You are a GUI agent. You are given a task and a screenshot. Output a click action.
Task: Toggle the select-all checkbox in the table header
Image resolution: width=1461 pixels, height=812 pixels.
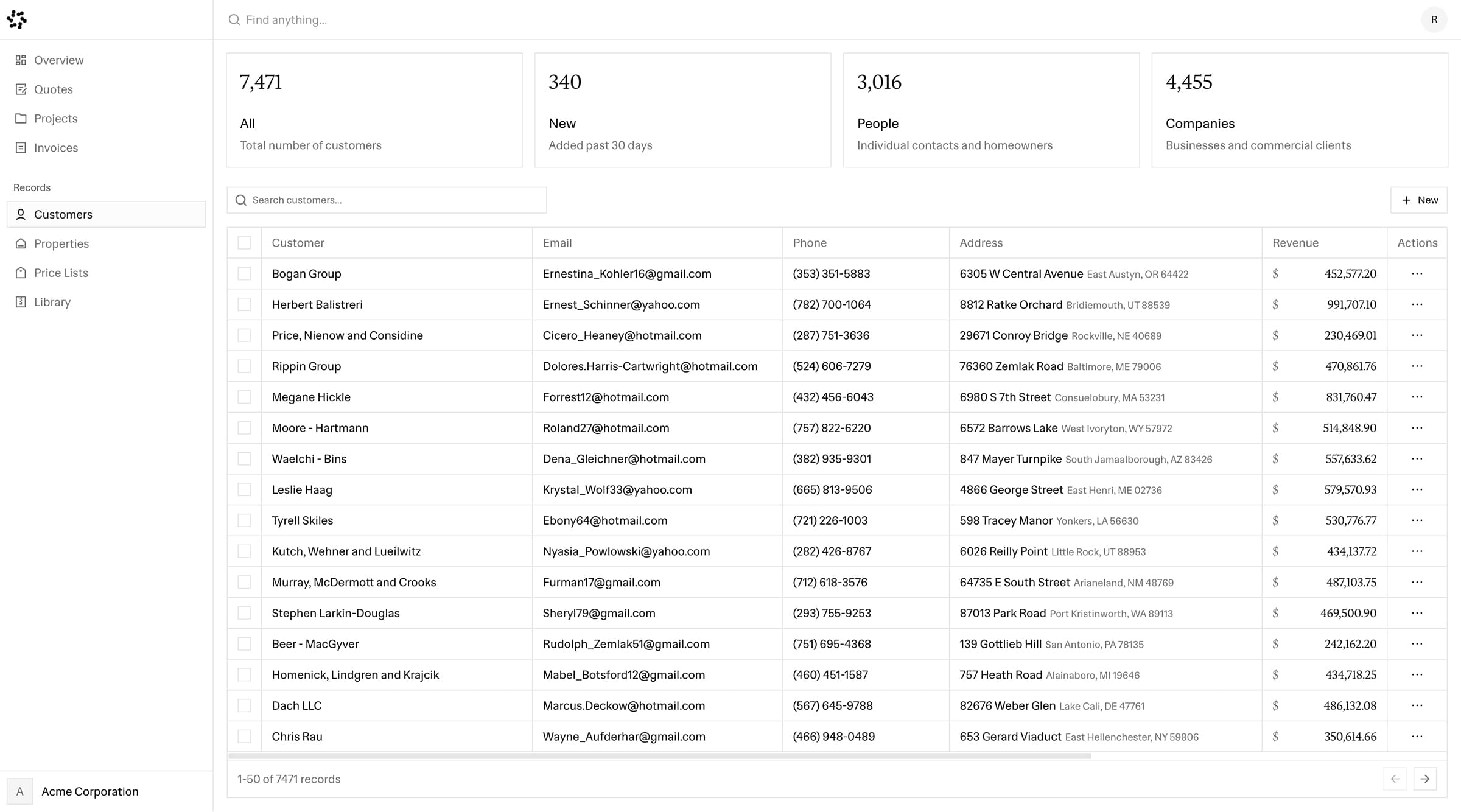tap(245, 242)
